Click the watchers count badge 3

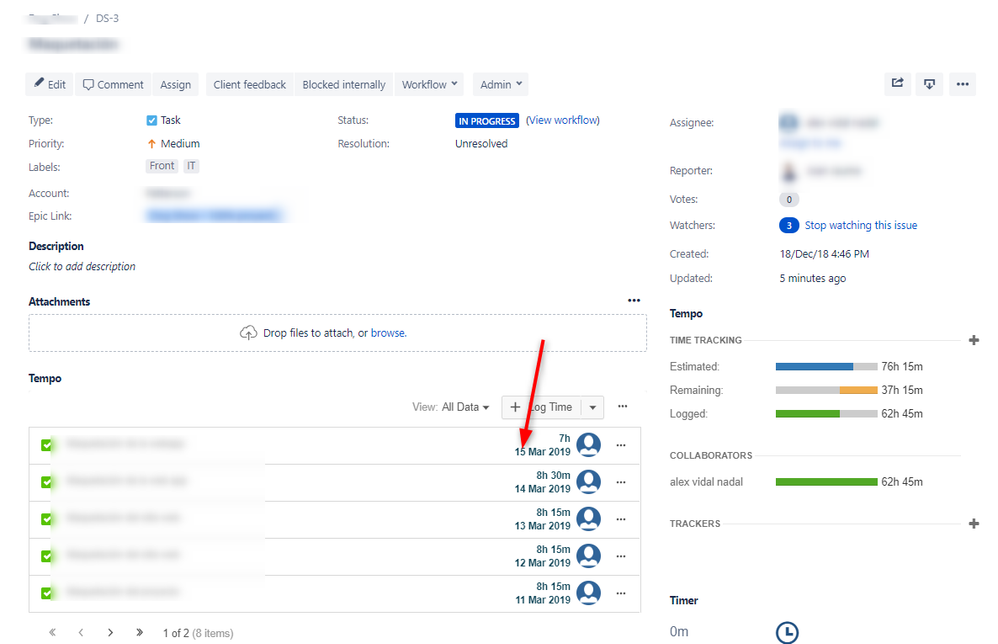(789, 225)
